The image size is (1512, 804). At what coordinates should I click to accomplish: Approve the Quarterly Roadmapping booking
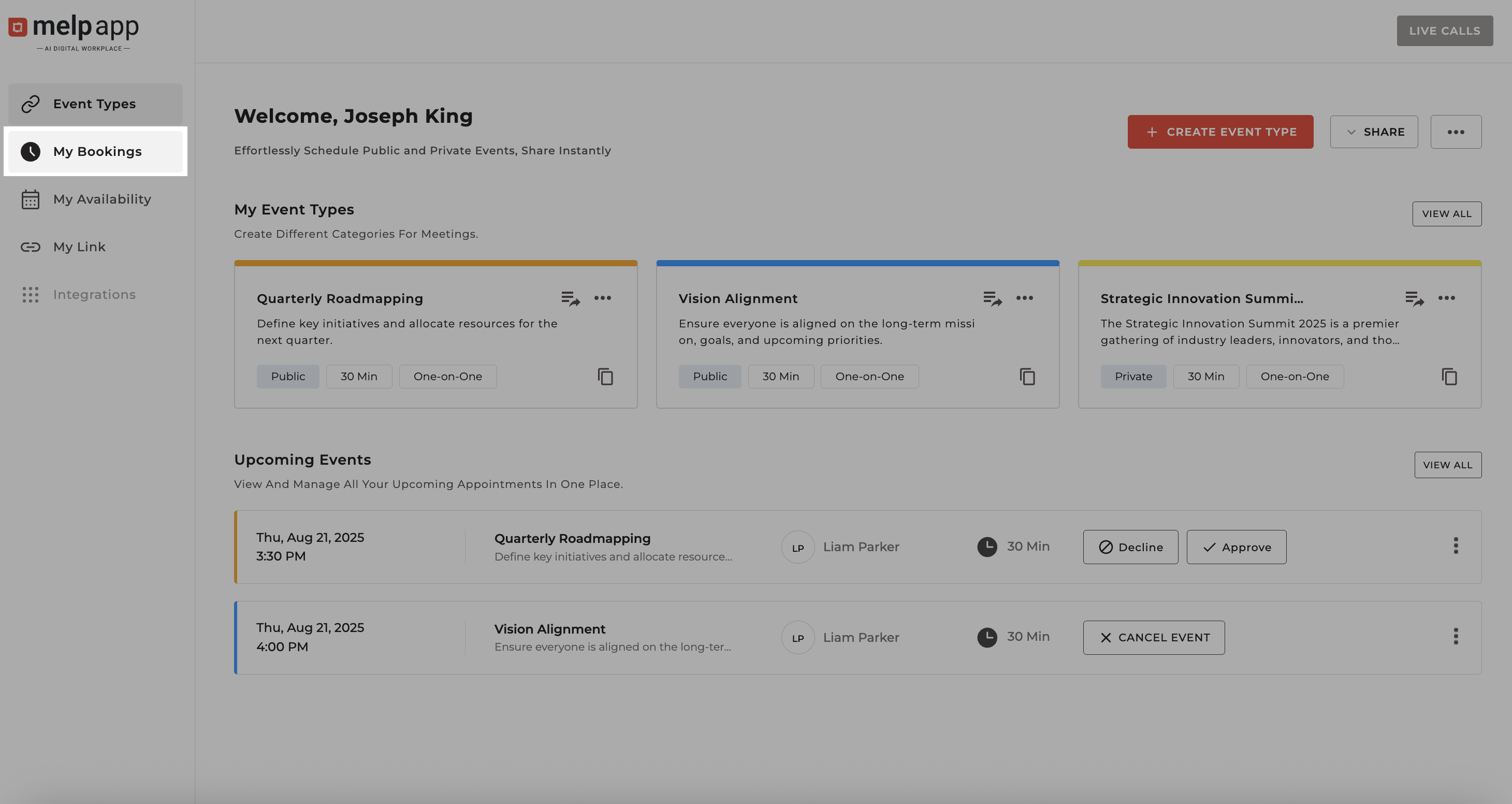[1236, 547]
